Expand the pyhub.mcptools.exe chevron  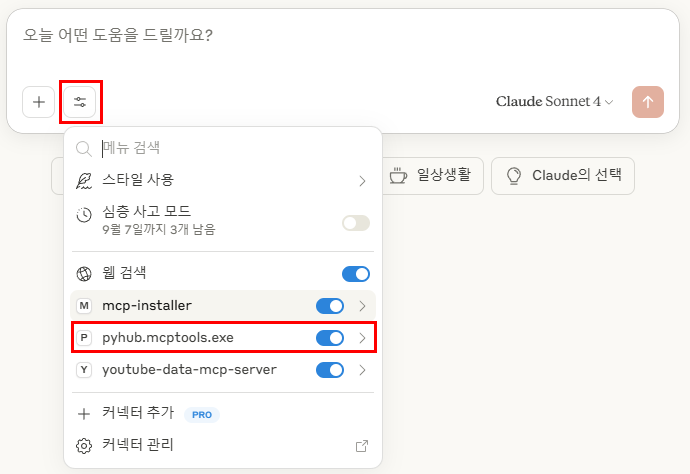tap(362, 338)
